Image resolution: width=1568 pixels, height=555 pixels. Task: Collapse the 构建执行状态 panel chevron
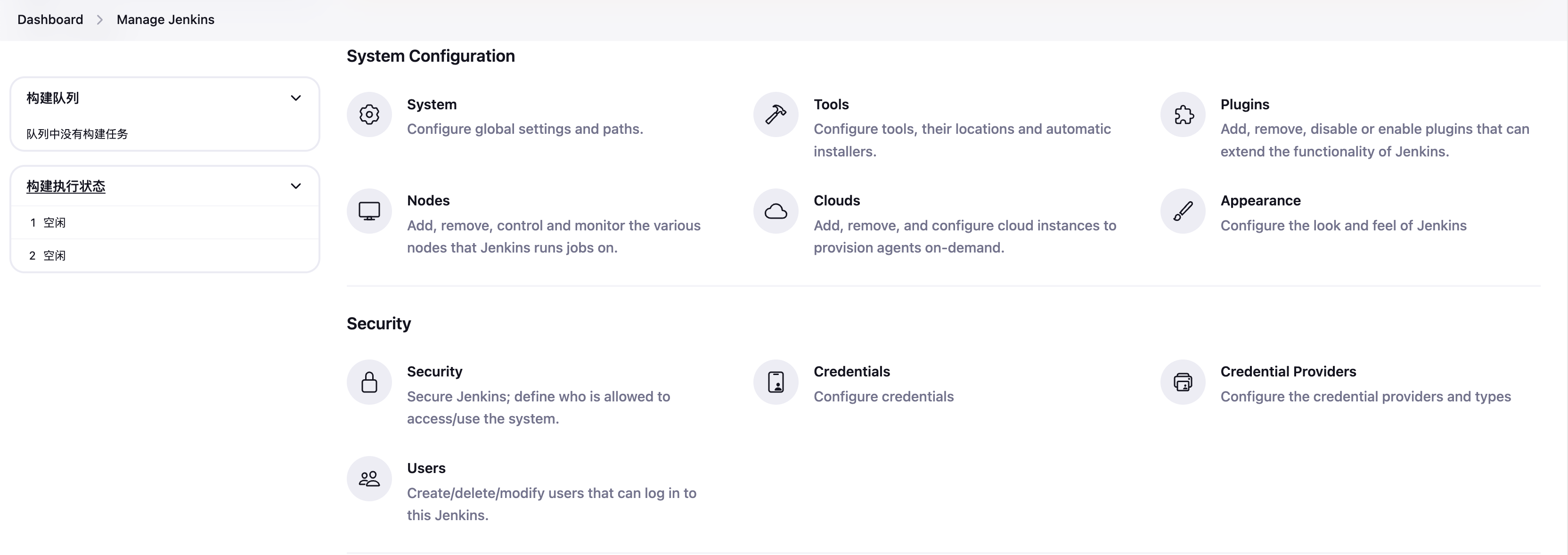296,186
